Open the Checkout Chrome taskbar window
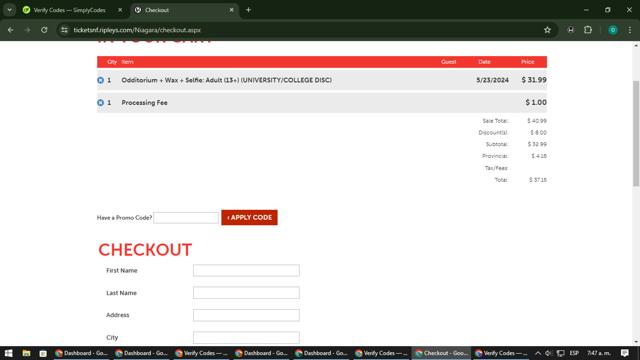The image size is (640, 360). tap(442, 353)
